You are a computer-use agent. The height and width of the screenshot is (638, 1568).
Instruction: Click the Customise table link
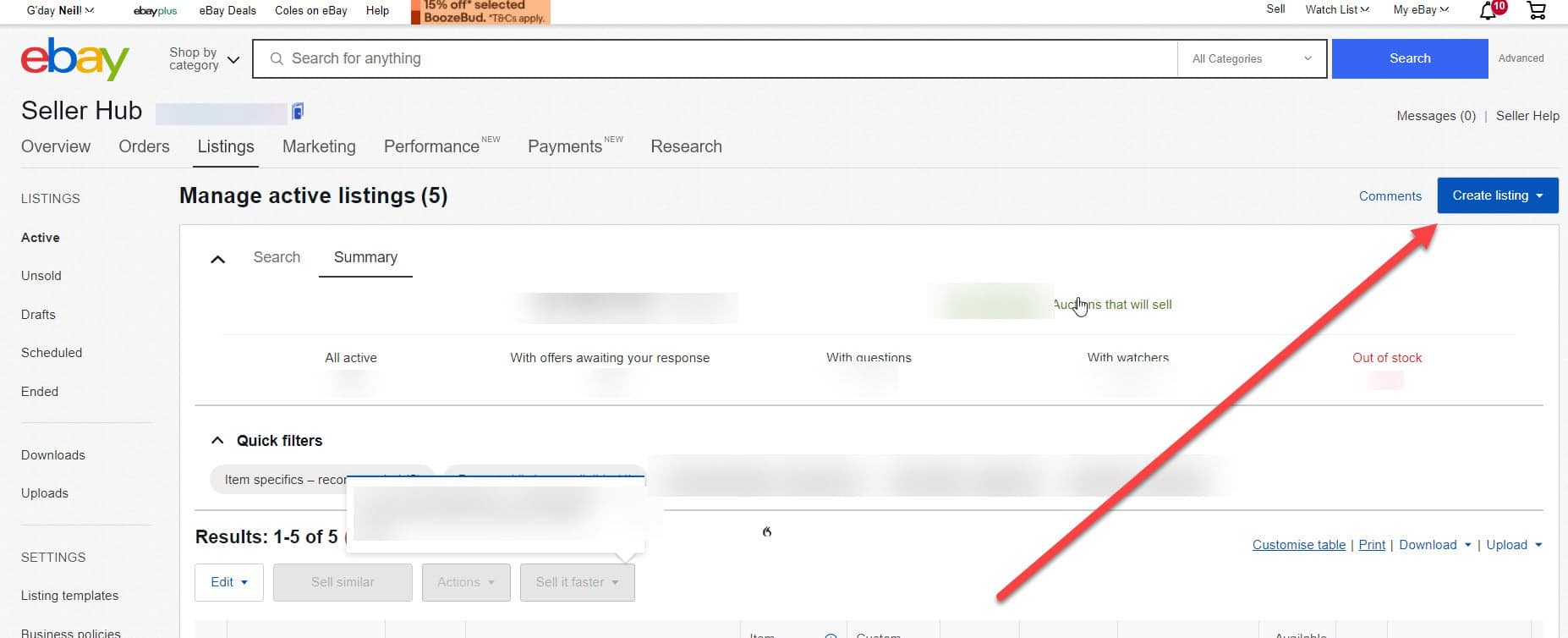(1299, 545)
